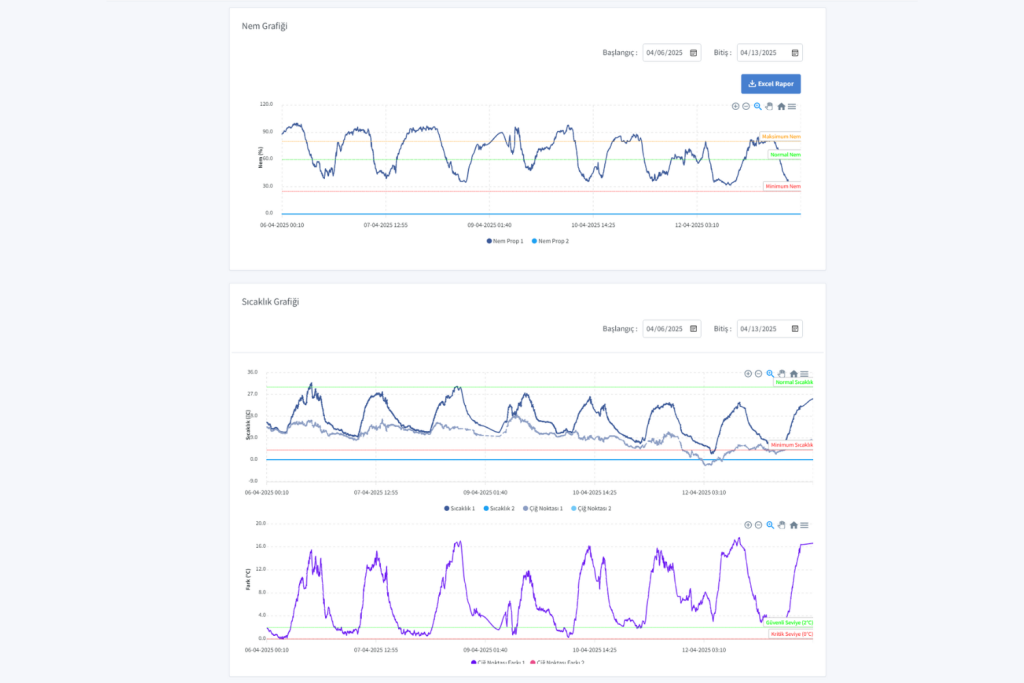Activate panning hand tool on Nem chart
This screenshot has height=683, width=1024.
click(x=769, y=106)
